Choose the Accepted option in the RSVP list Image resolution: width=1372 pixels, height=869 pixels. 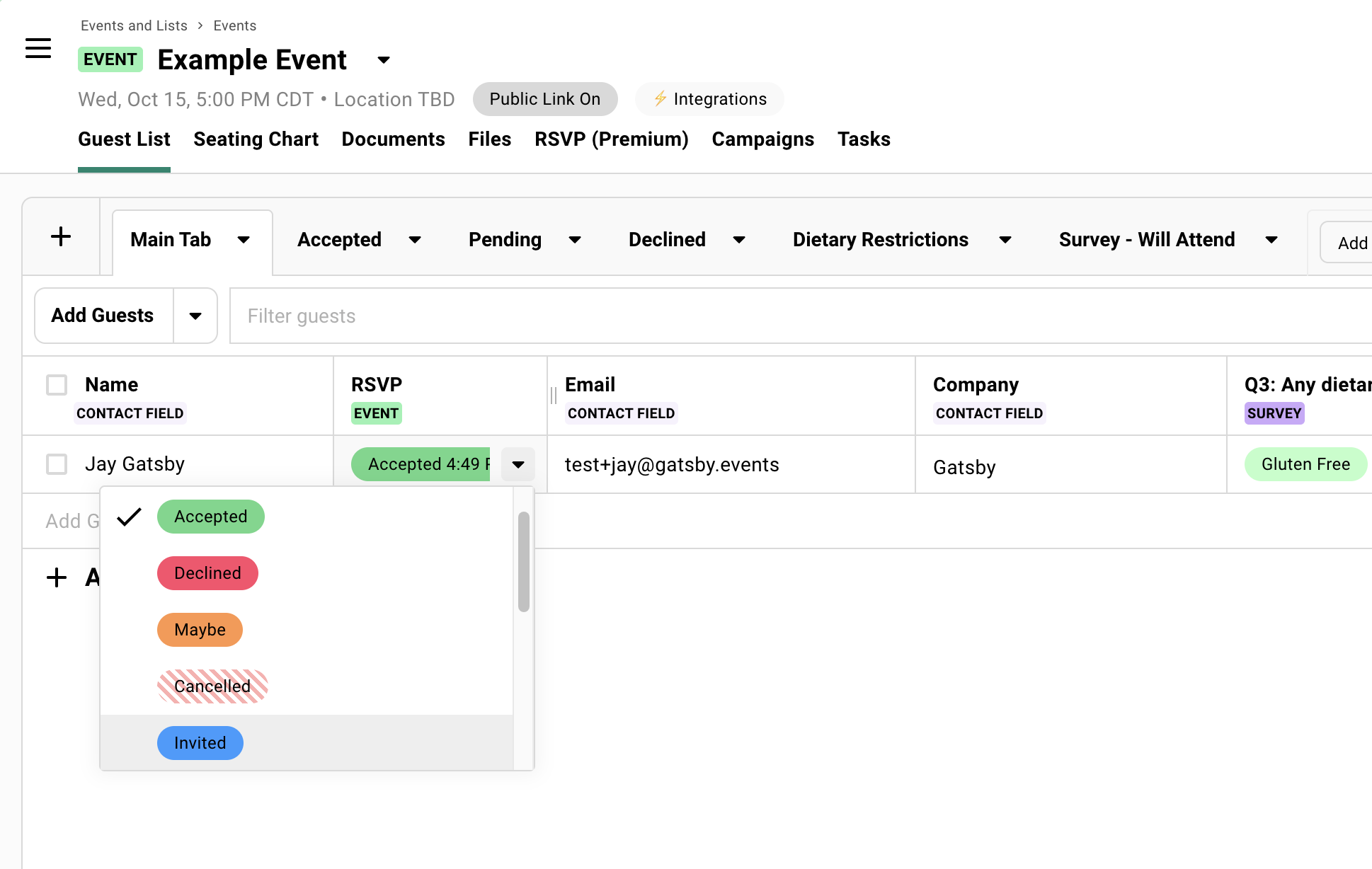pyautogui.click(x=210, y=517)
